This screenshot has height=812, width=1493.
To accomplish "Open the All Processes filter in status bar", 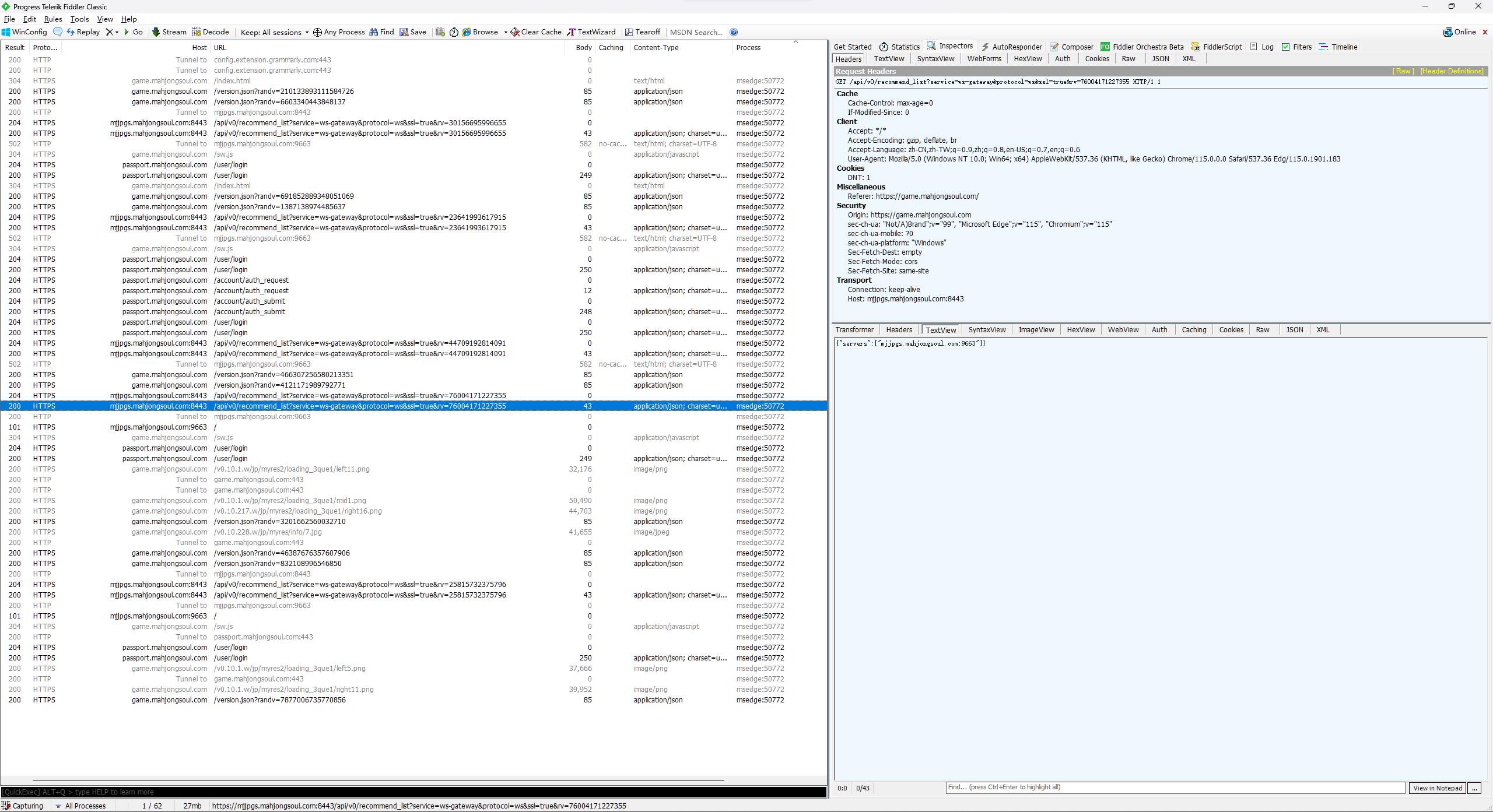I will tap(80, 806).
